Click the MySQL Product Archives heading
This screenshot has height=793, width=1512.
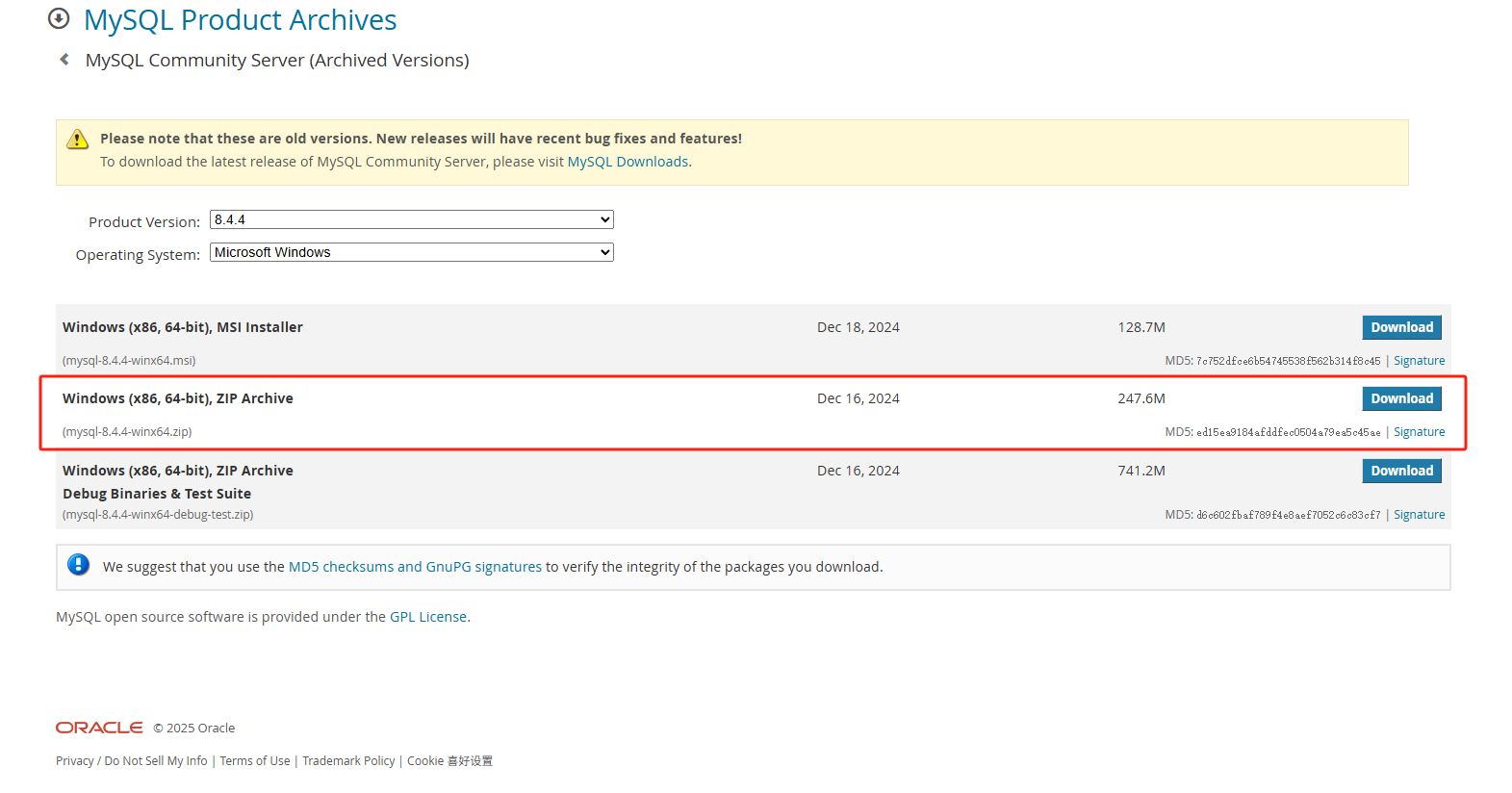[240, 19]
